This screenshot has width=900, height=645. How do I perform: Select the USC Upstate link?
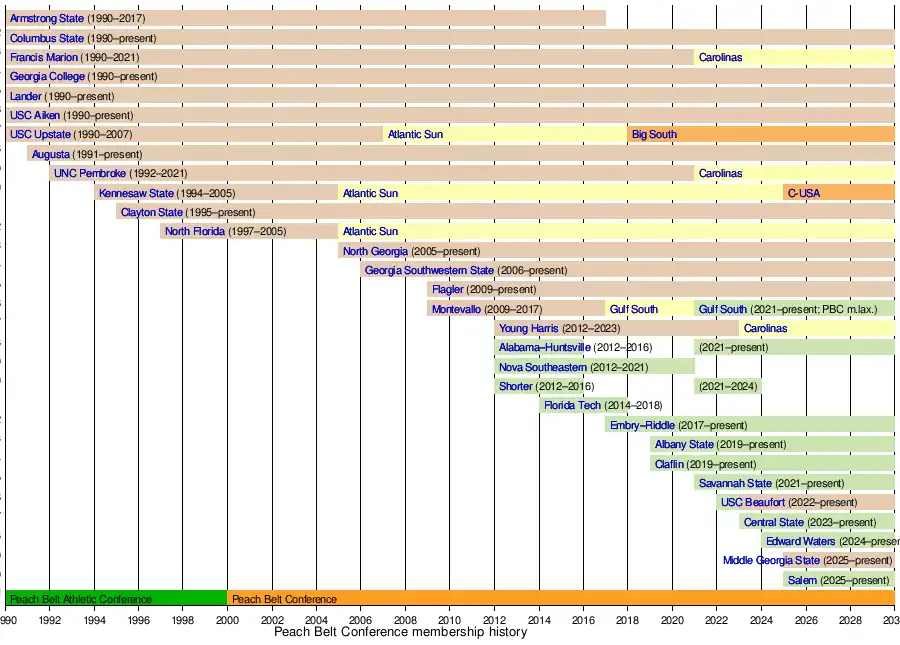tap(40, 134)
